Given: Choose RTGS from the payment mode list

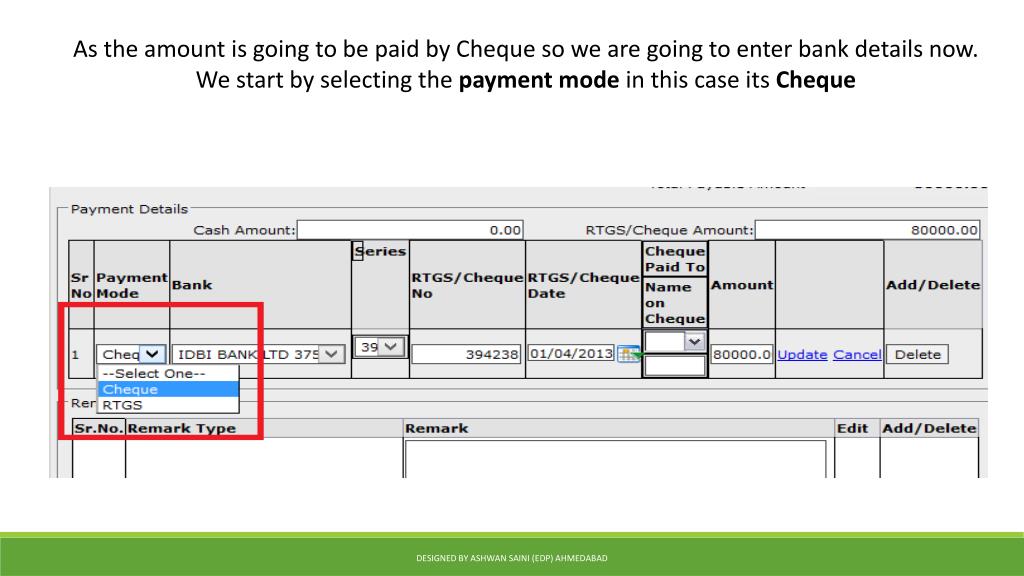Looking at the screenshot, I should 168,405.
